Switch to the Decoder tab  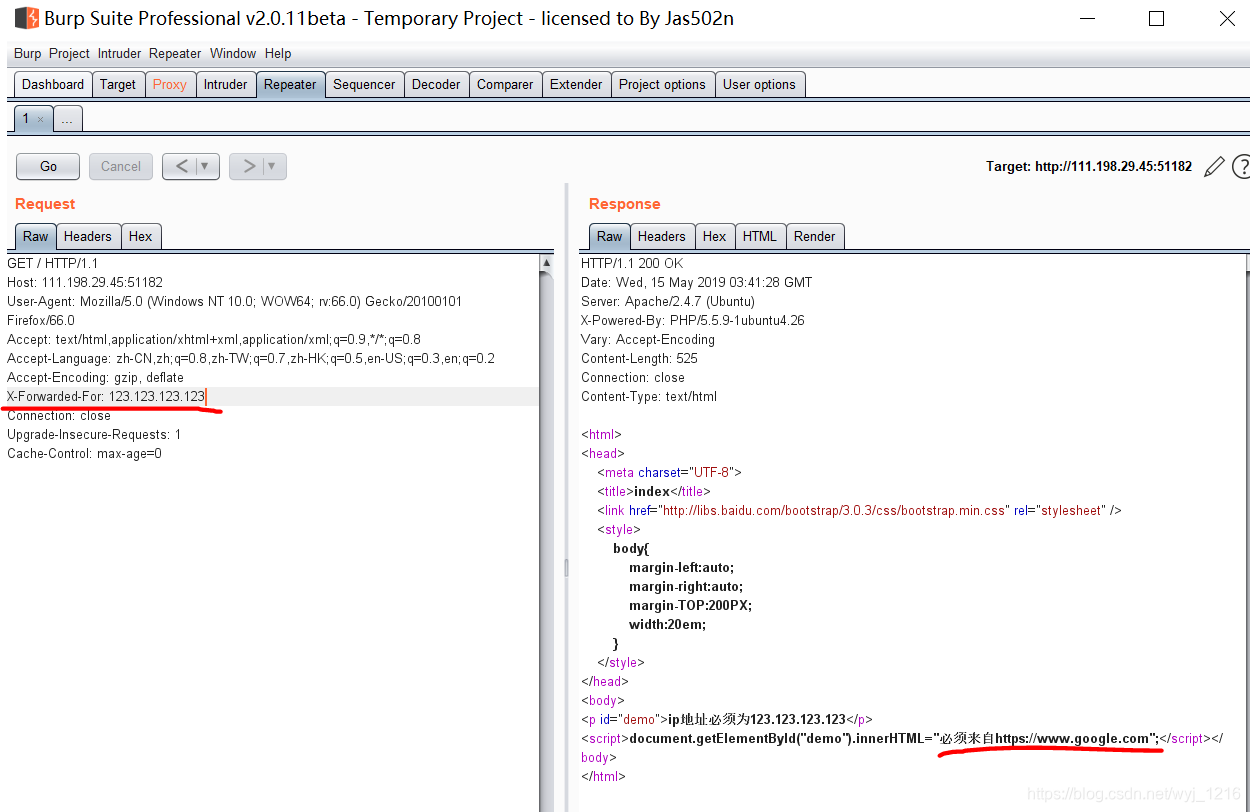coord(437,85)
